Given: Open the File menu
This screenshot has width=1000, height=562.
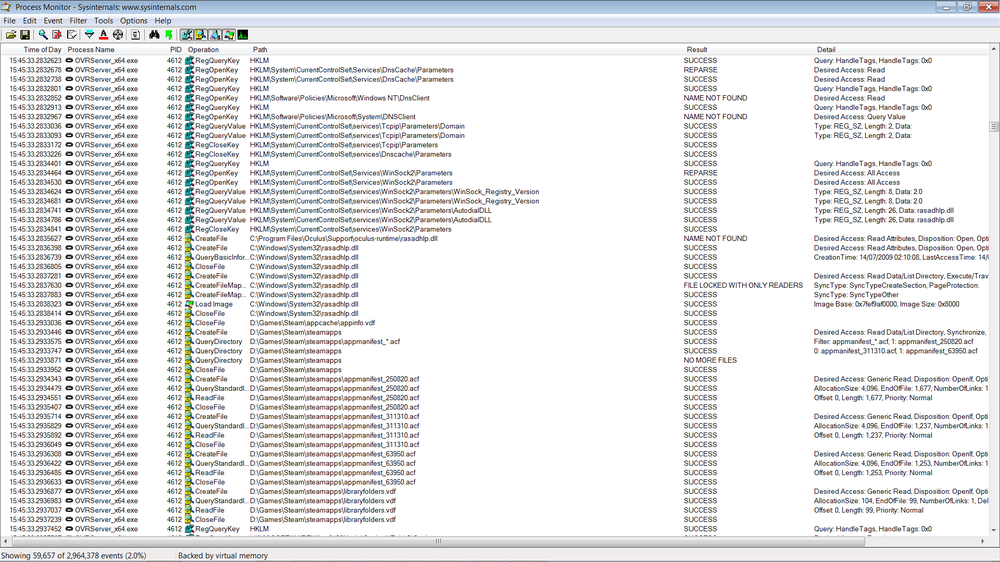Looking at the screenshot, I should 10,20.
